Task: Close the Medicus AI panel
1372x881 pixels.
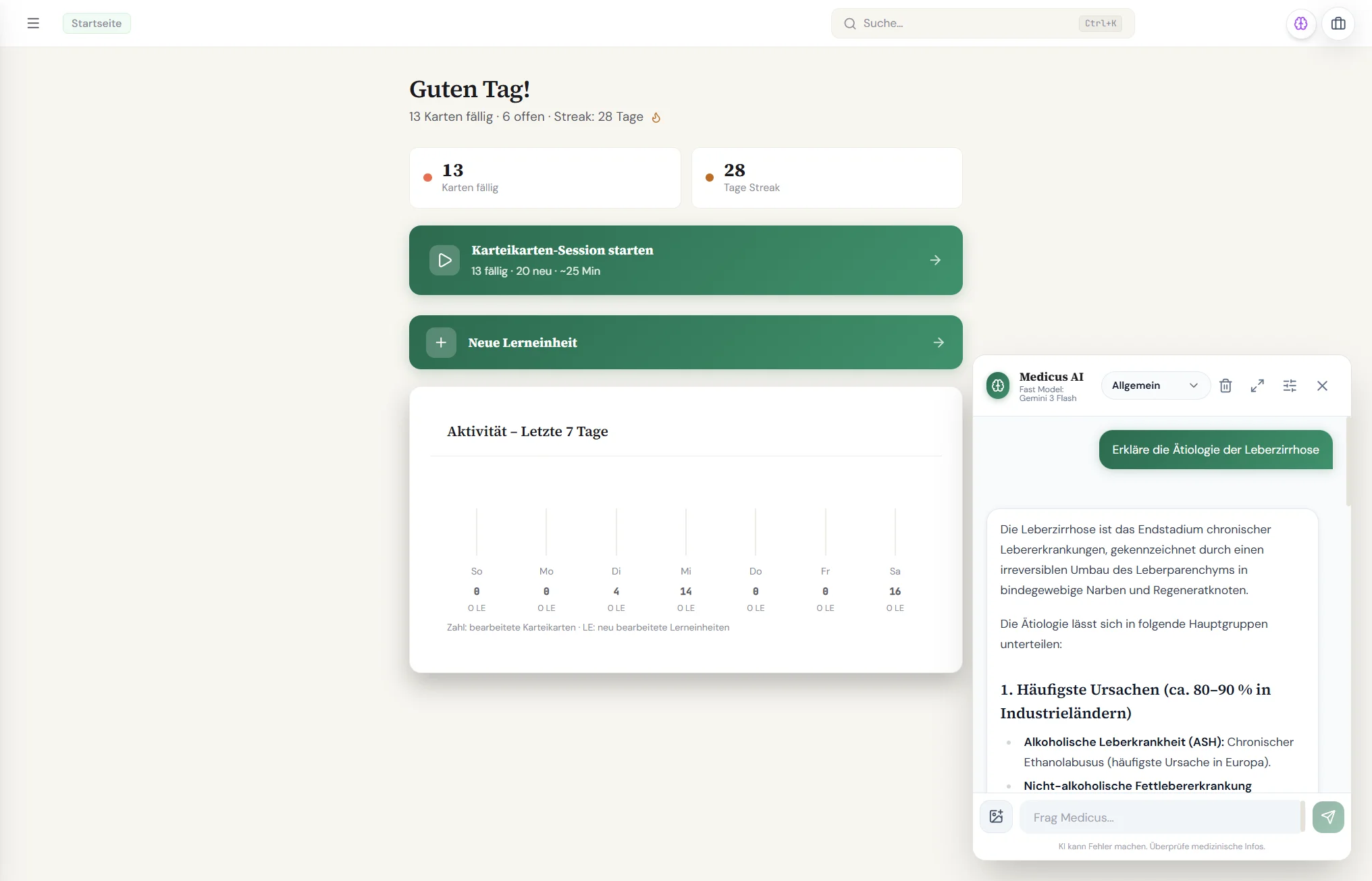Action: (x=1322, y=385)
